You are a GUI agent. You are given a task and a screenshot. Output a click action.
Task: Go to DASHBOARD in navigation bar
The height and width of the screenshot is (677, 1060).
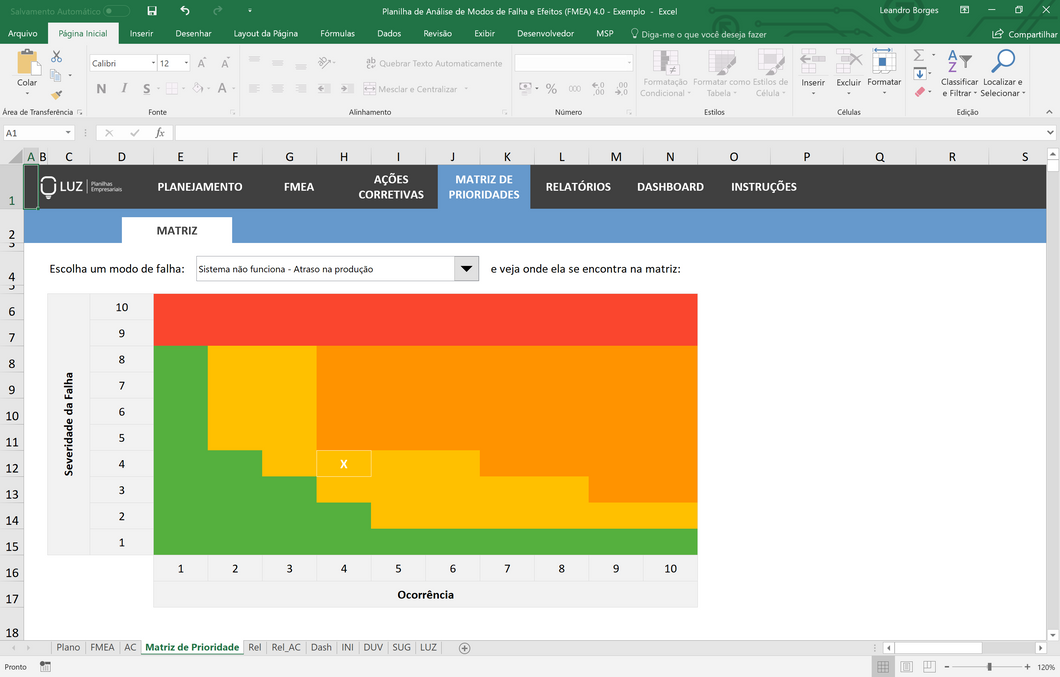coord(670,187)
